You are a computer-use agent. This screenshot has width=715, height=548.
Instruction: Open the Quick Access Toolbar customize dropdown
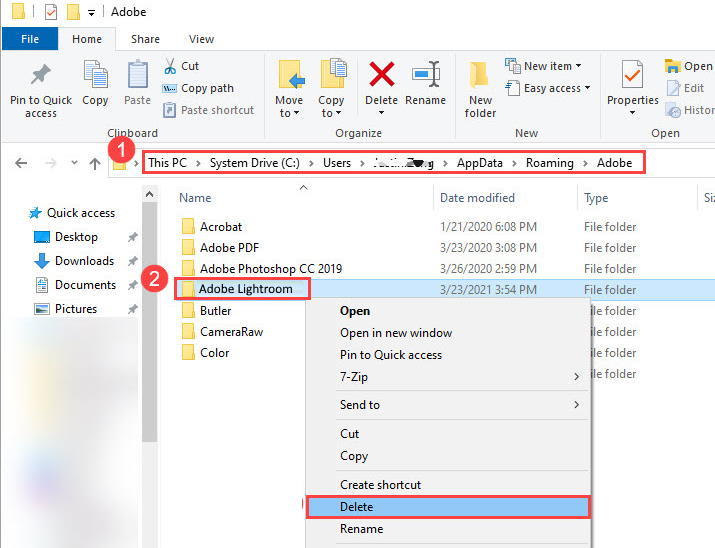[91, 13]
